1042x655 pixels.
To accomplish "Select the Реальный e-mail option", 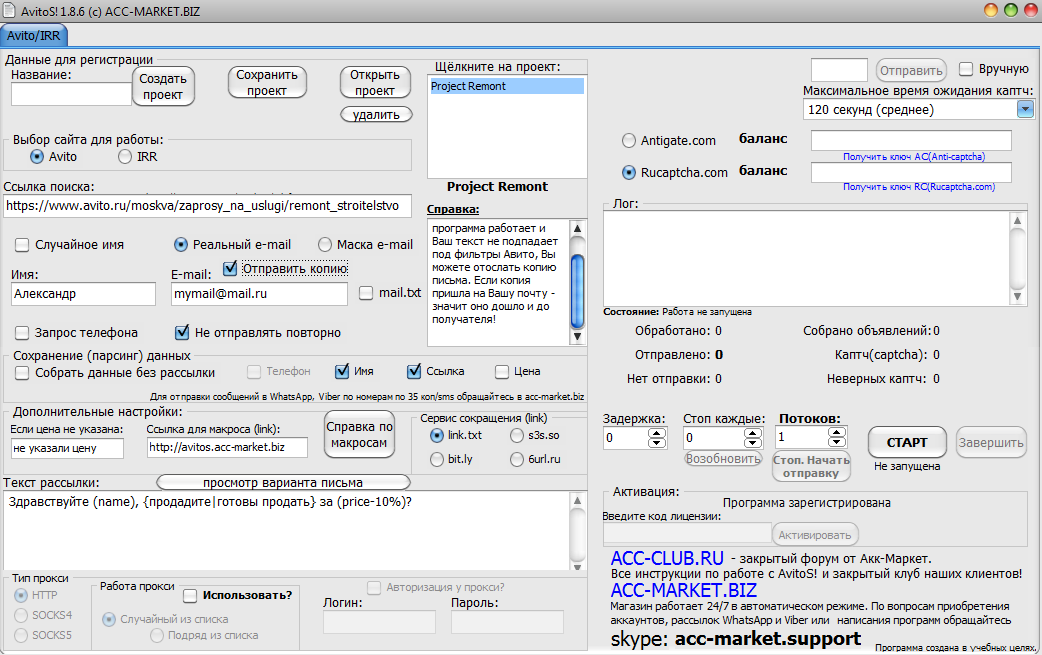I will pyautogui.click(x=181, y=245).
